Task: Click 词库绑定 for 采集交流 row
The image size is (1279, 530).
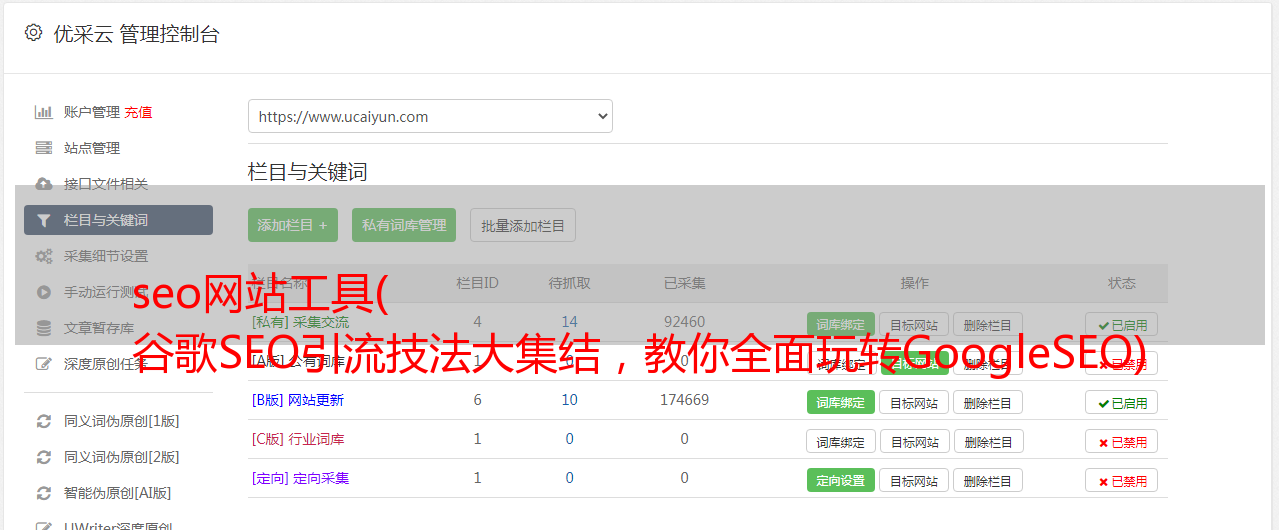Action: click(841, 324)
